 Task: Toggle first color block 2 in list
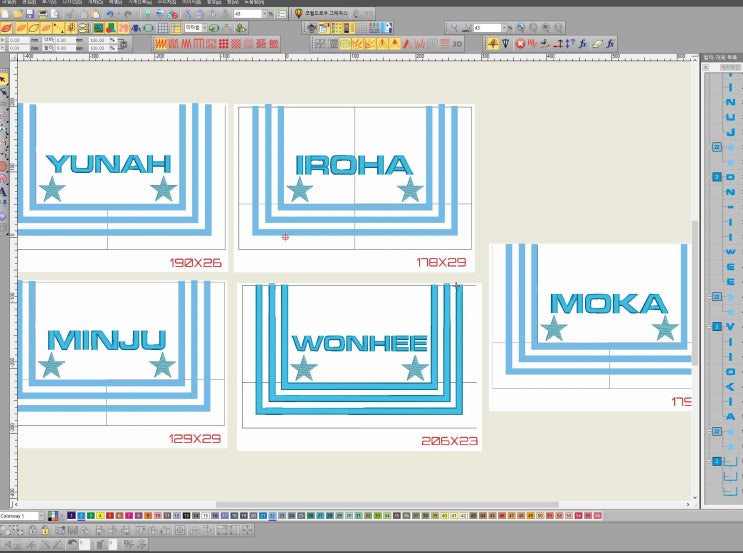tap(717, 177)
